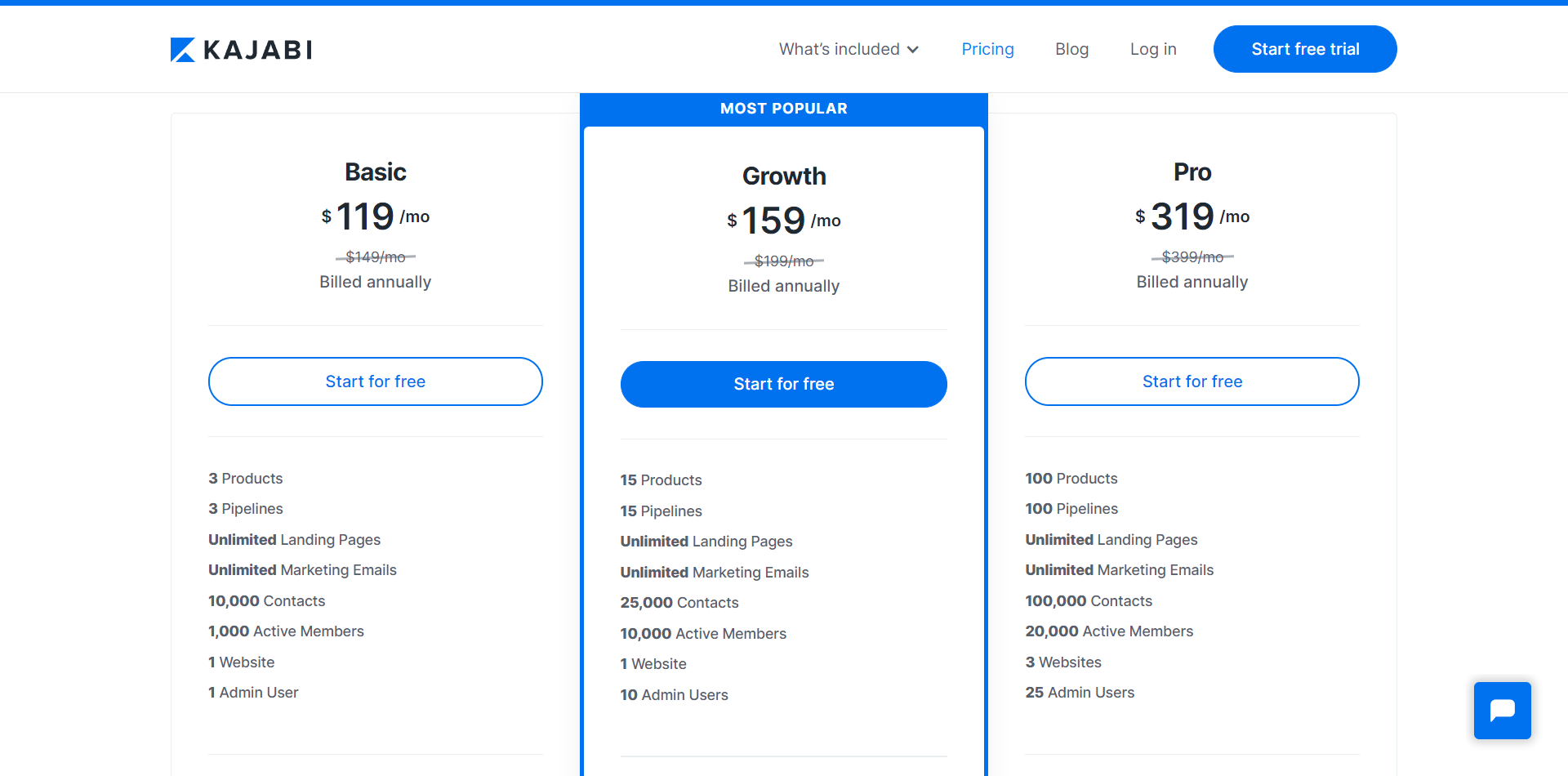
Task: Click the $159 /mo price
Action: pos(784,221)
